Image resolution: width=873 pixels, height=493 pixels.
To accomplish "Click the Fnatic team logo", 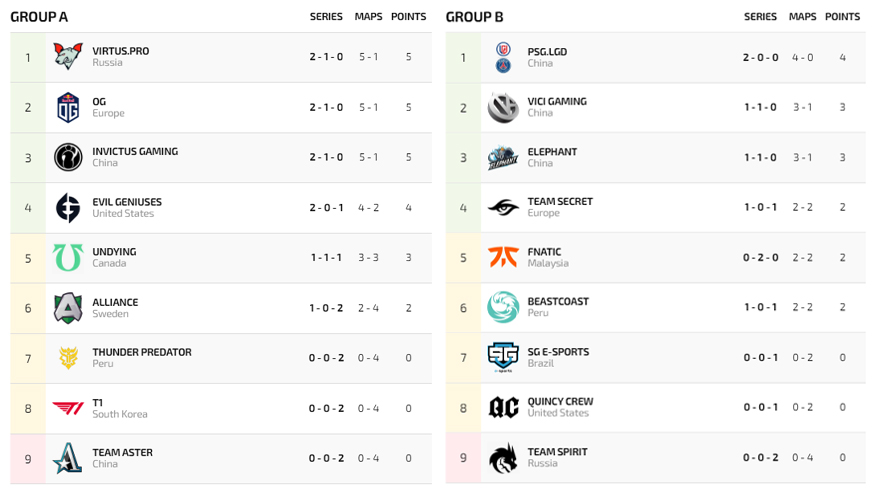I will (x=503, y=257).
